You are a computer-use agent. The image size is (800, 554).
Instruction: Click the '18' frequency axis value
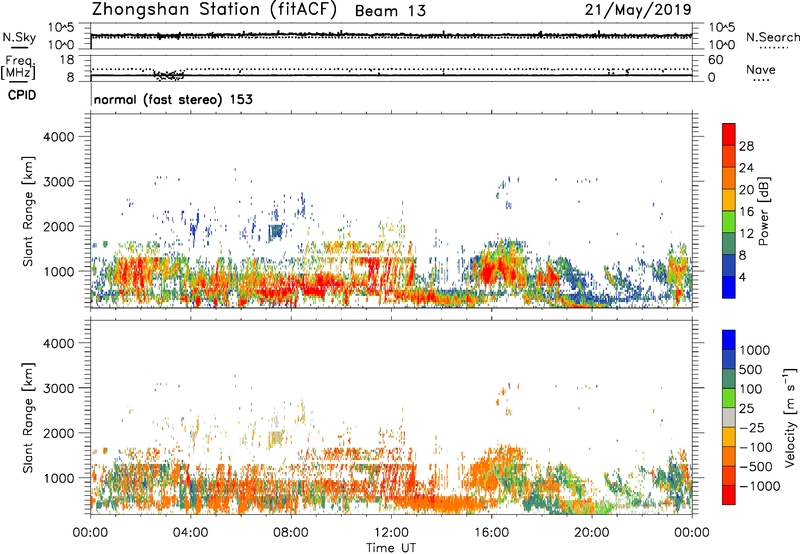[67, 60]
